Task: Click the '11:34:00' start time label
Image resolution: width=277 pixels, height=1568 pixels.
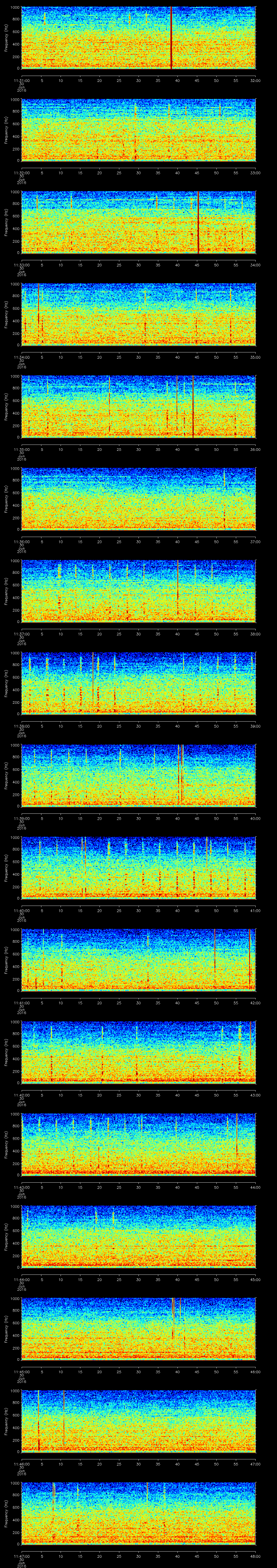Action: (x=22, y=357)
